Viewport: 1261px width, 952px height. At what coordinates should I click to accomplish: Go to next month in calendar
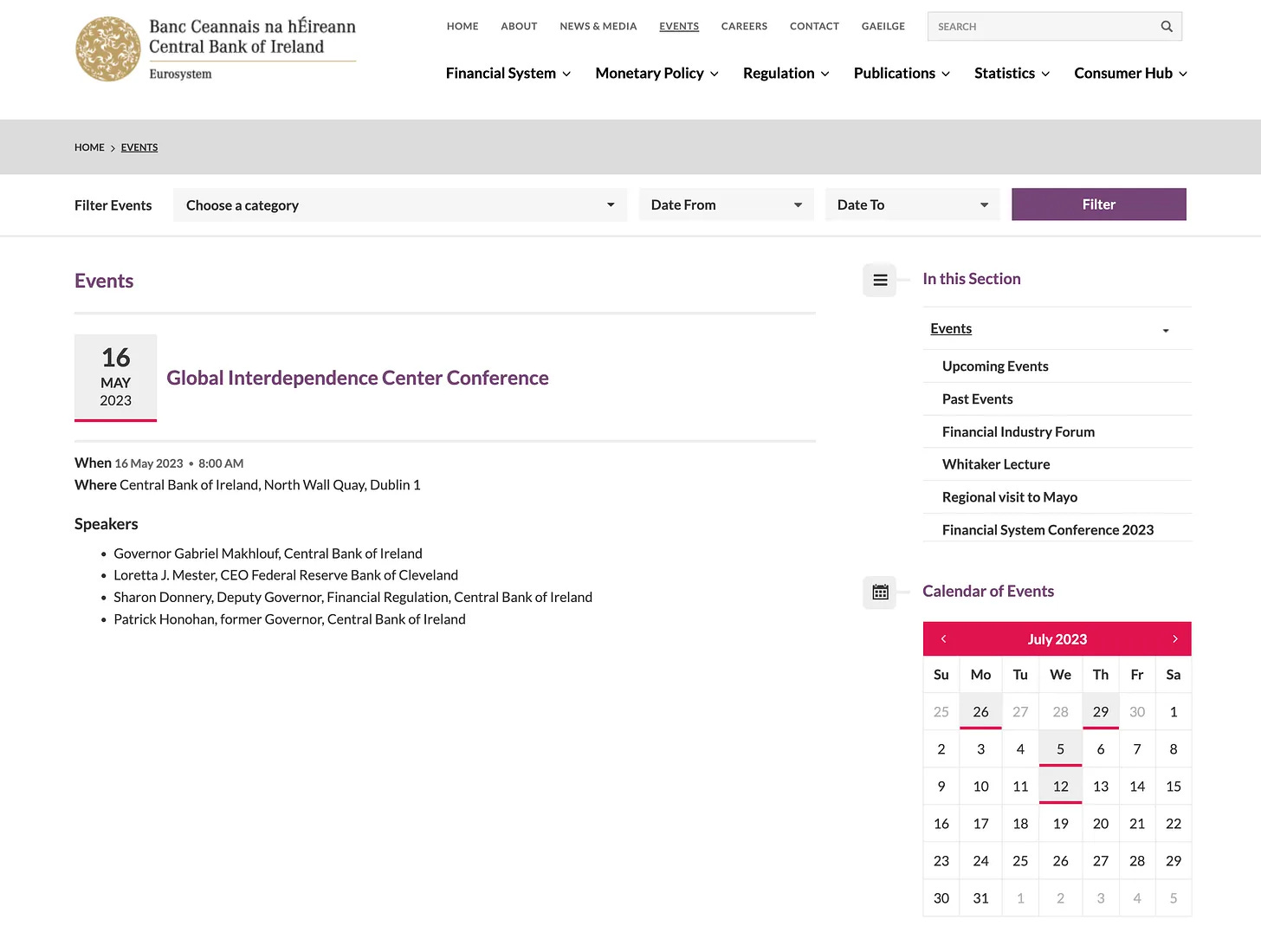pyautogui.click(x=1174, y=639)
